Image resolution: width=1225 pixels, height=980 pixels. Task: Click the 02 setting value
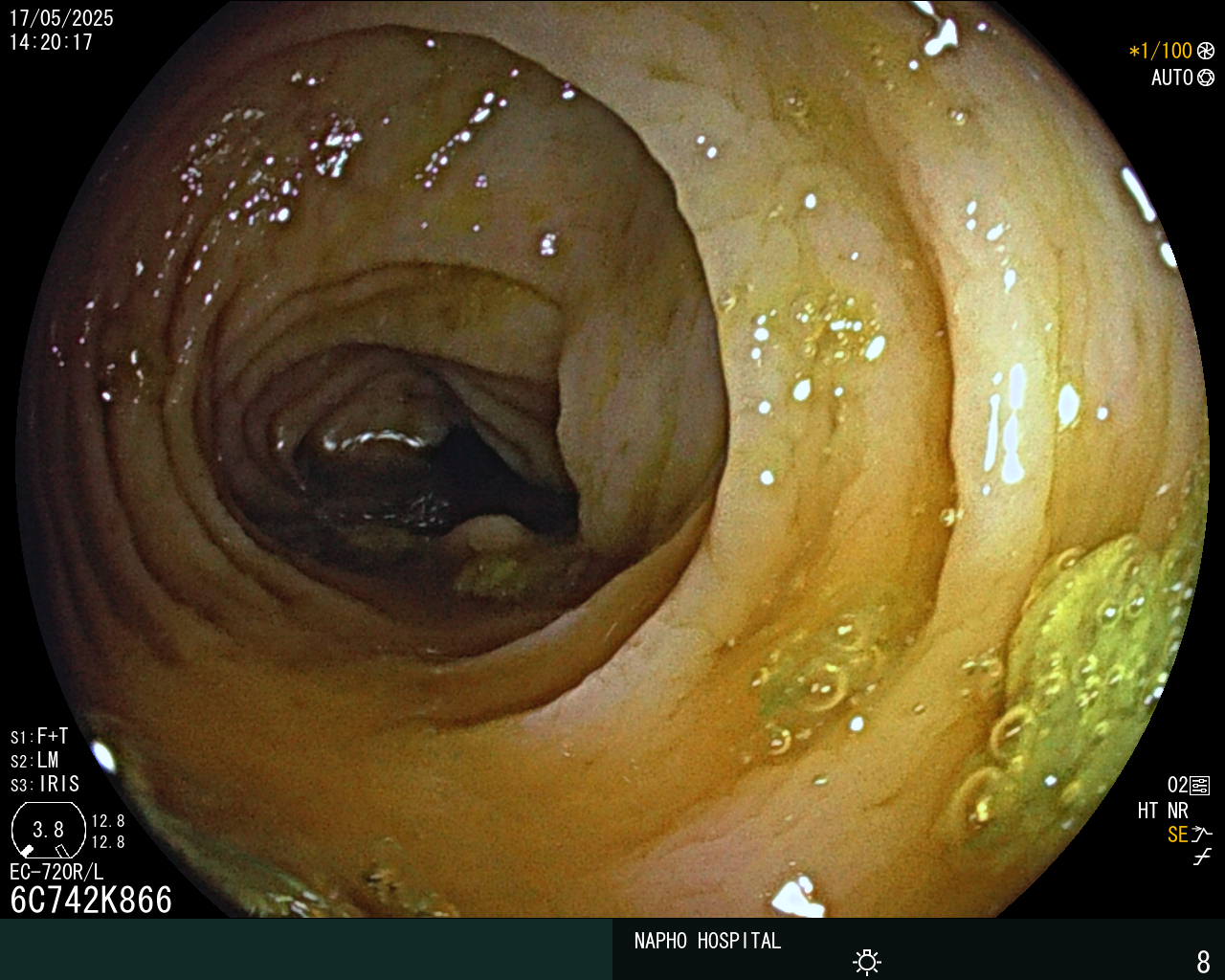pos(1177,786)
